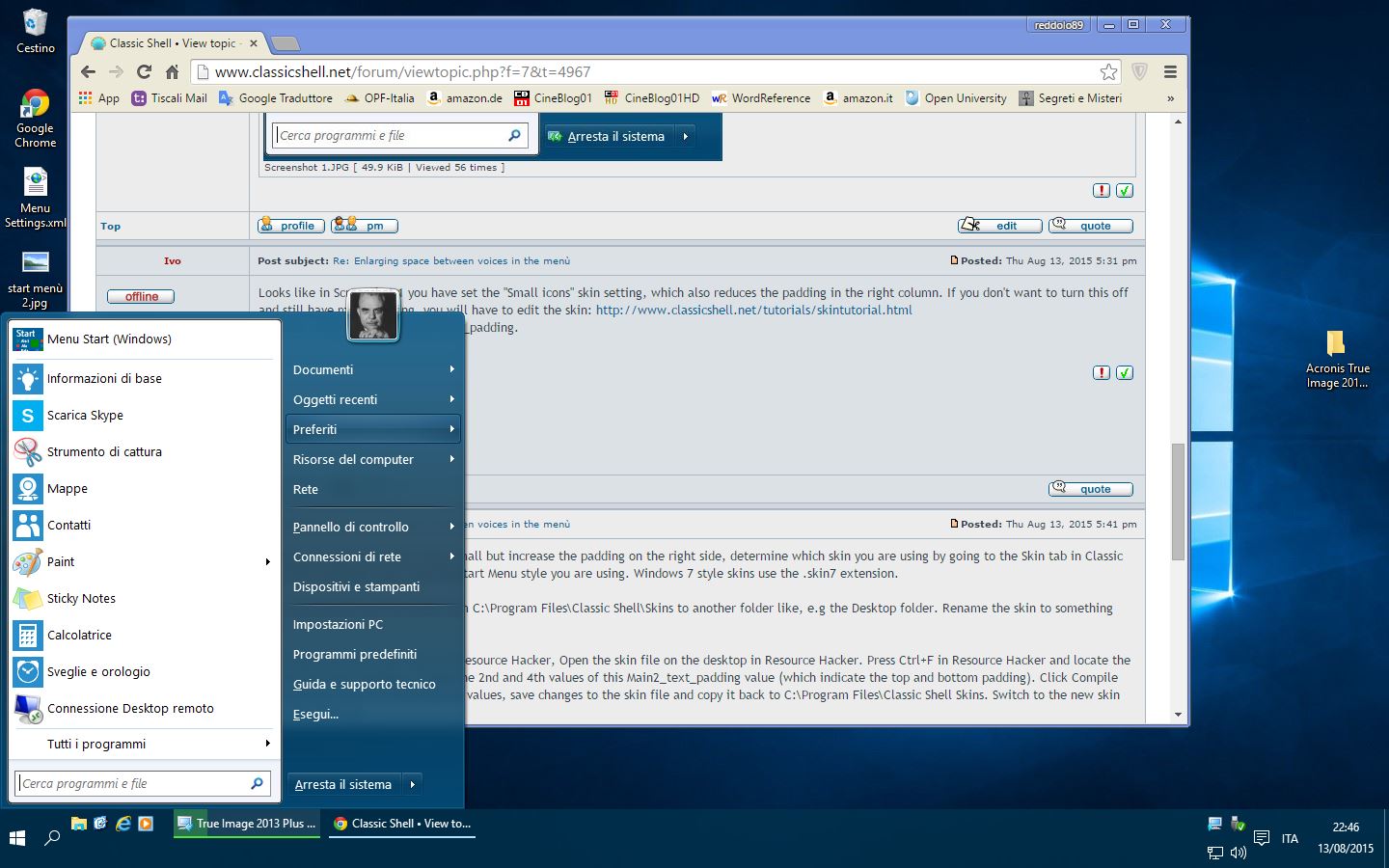Click the Cerca programmi e file search box
Screen dimensions: 1389x868
coord(133,784)
